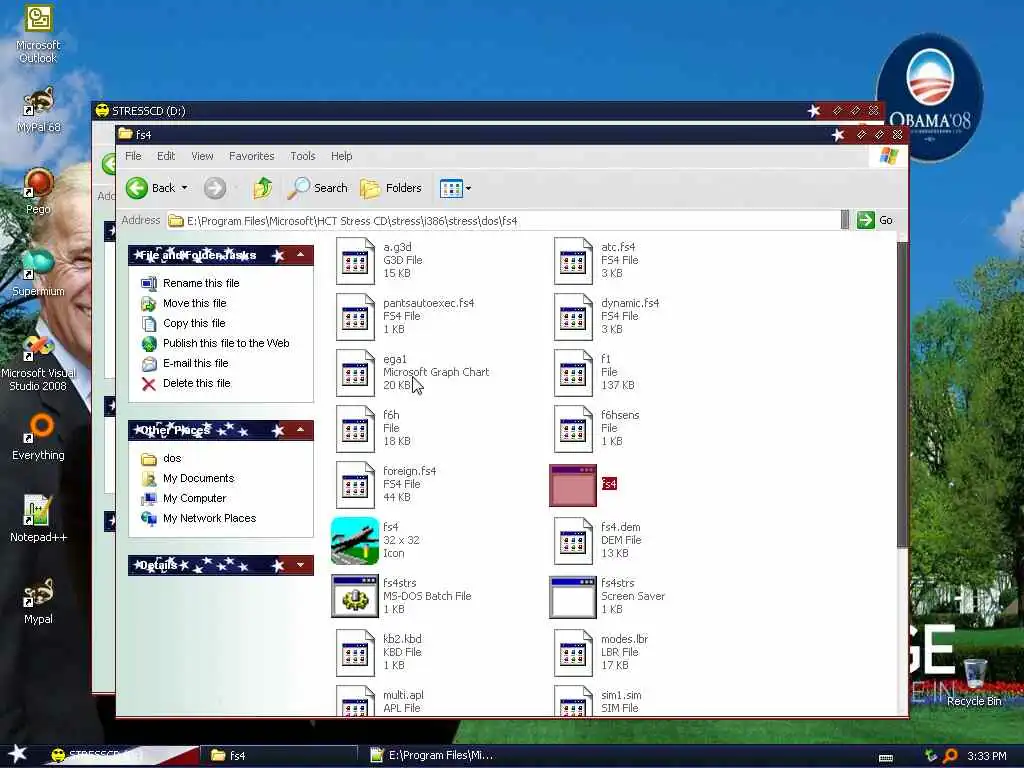Select the atc.fs4 file icon
1024x768 pixels.
click(x=573, y=261)
